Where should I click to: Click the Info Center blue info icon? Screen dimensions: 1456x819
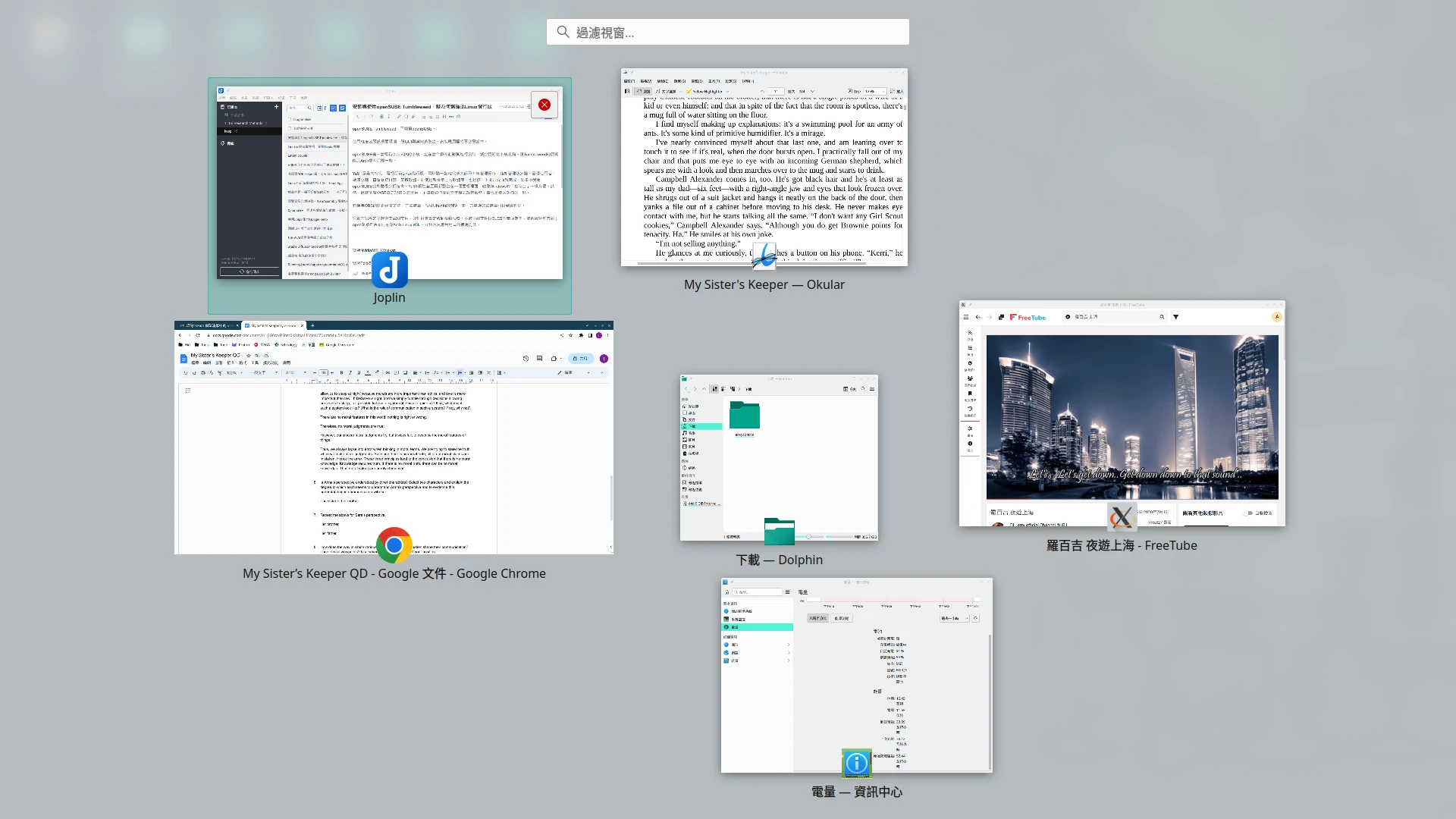click(856, 763)
